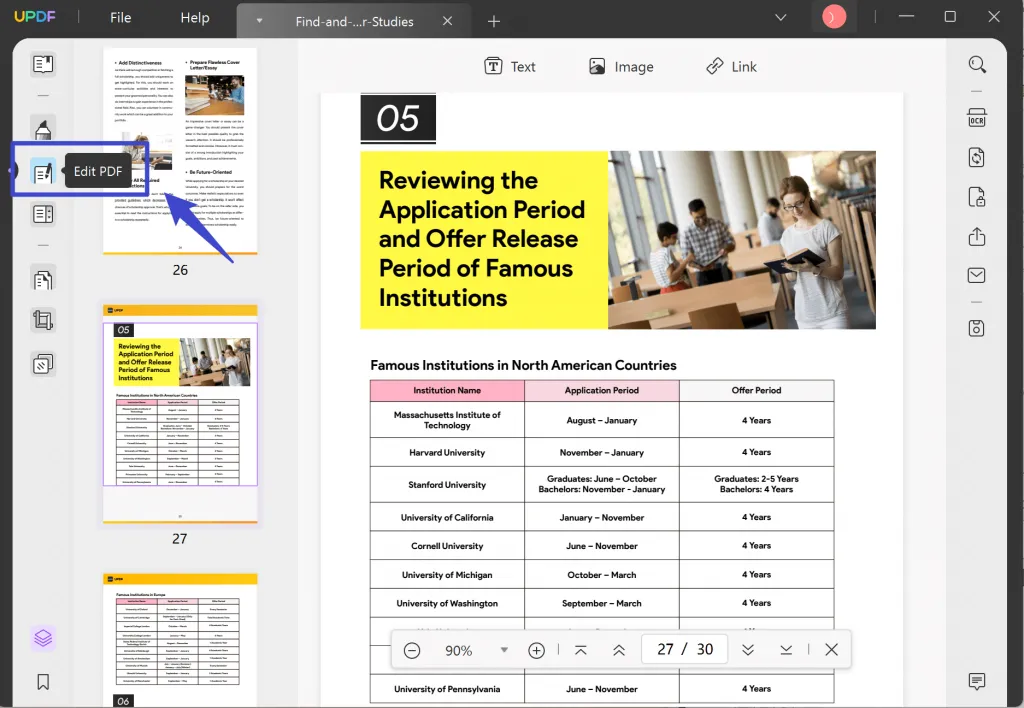Select the Text editing tool
Screen dimensions: 1024x708
pyautogui.click(x=510, y=67)
